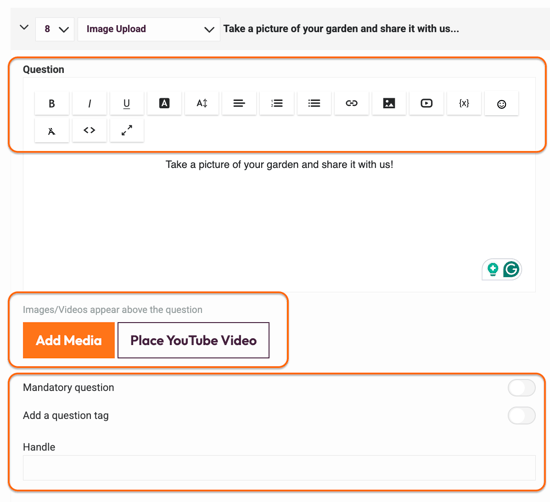Viewport: 550px width, 502px height.
Task: Insert a hyperlink
Action: (x=351, y=103)
